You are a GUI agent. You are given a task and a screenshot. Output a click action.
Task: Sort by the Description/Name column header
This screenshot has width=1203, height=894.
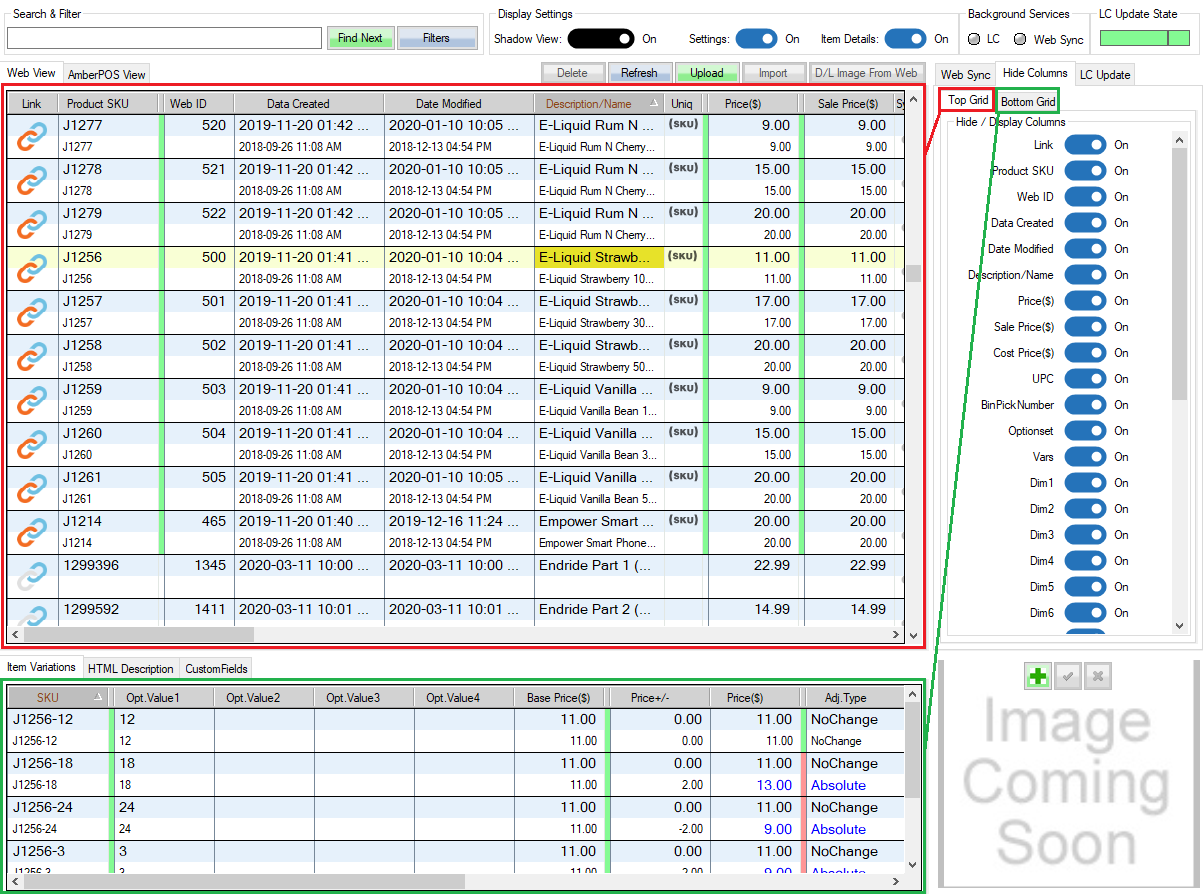599,103
